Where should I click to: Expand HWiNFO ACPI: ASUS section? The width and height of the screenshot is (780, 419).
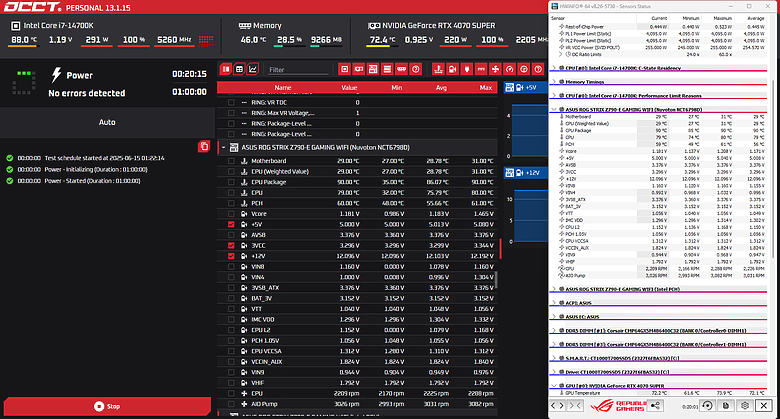coord(554,303)
